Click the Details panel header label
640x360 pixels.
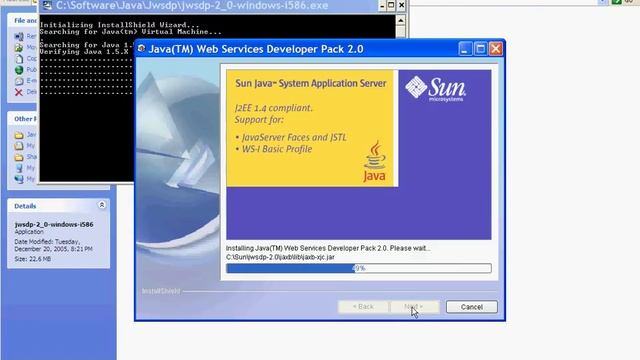point(25,206)
